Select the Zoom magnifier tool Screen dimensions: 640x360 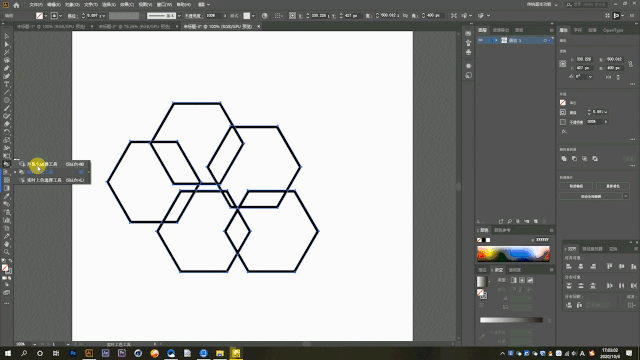(x=7, y=252)
